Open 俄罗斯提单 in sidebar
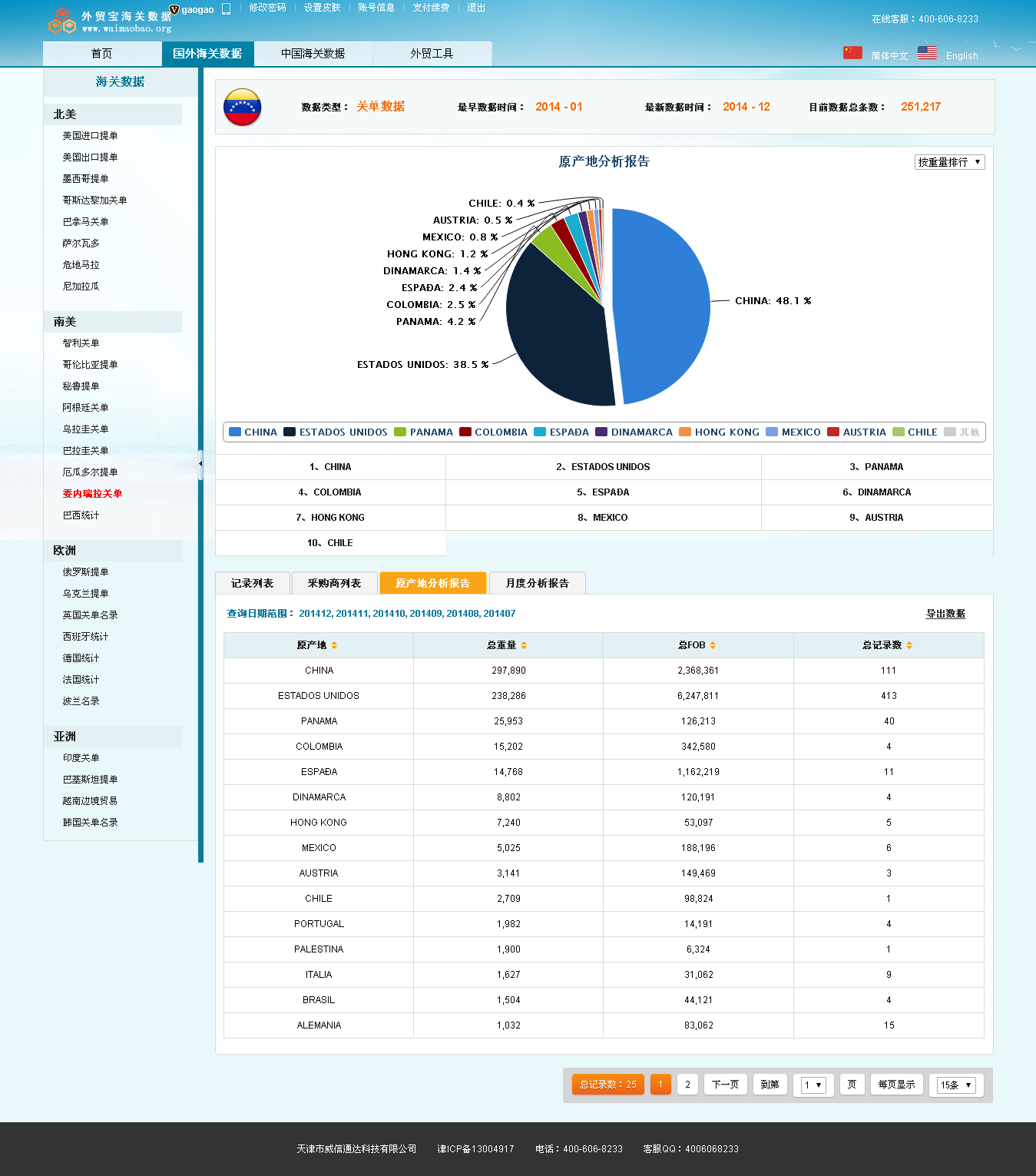Image resolution: width=1036 pixels, height=1176 pixels. click(85, 572)
